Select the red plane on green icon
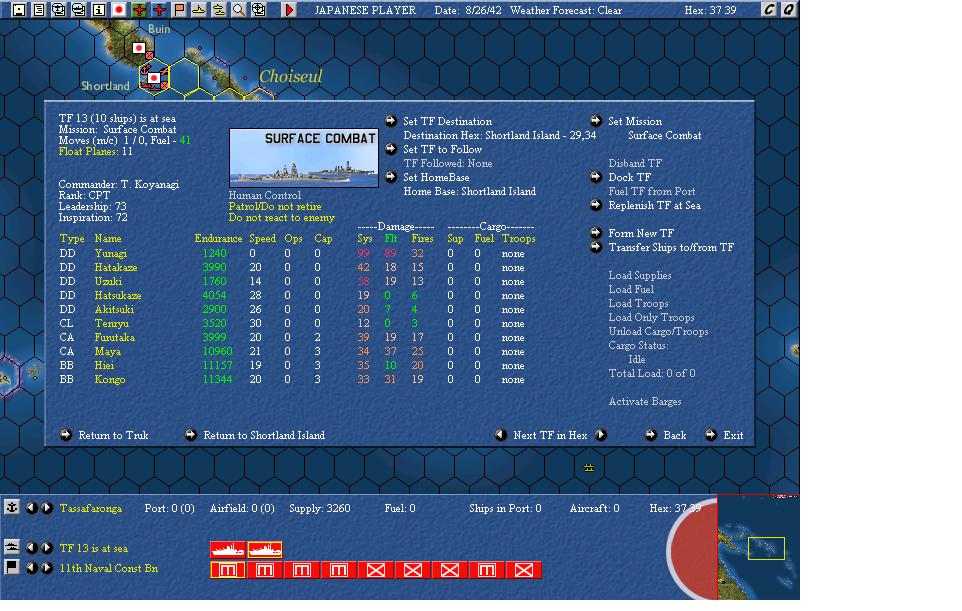The width and height of the screenshot is (962, 611). (139, 10)
